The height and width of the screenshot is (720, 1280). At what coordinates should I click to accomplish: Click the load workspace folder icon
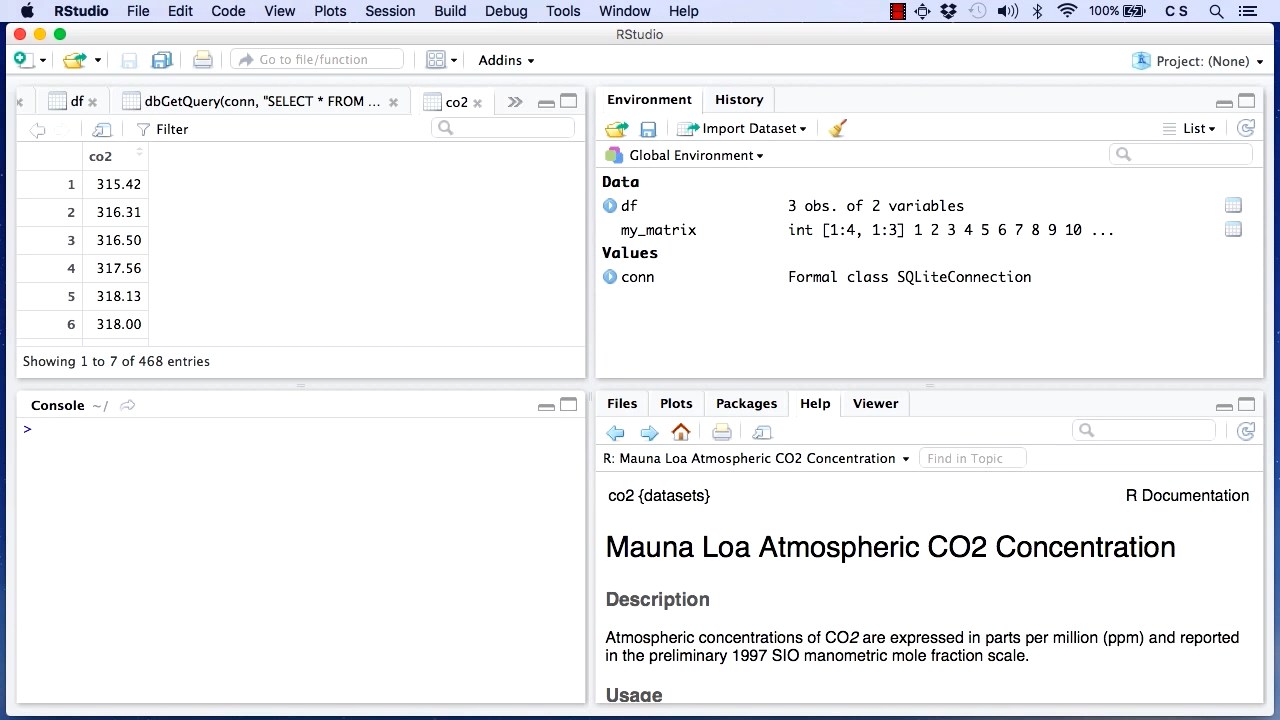click(617, 129)
